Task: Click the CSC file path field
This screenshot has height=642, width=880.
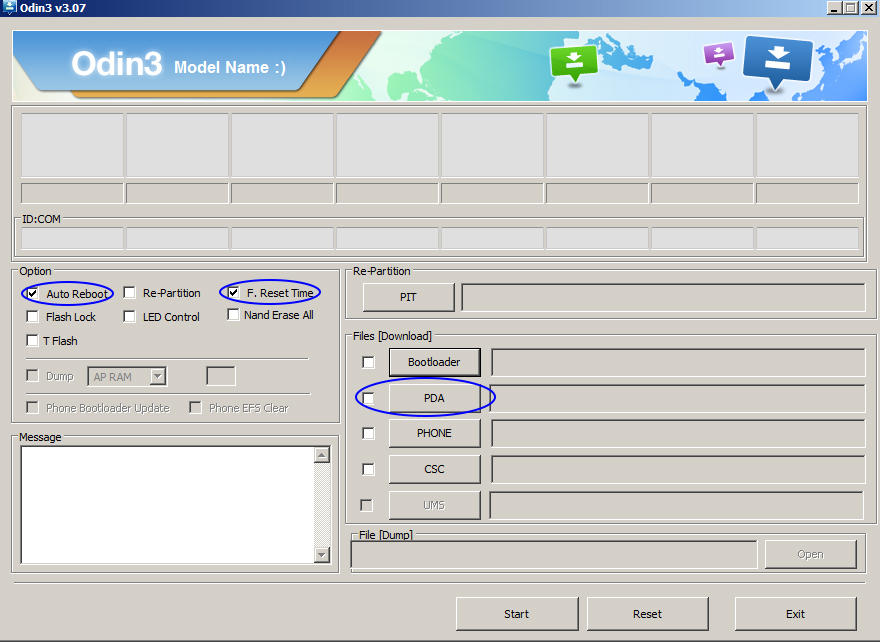Action: [x=678, y=469]
